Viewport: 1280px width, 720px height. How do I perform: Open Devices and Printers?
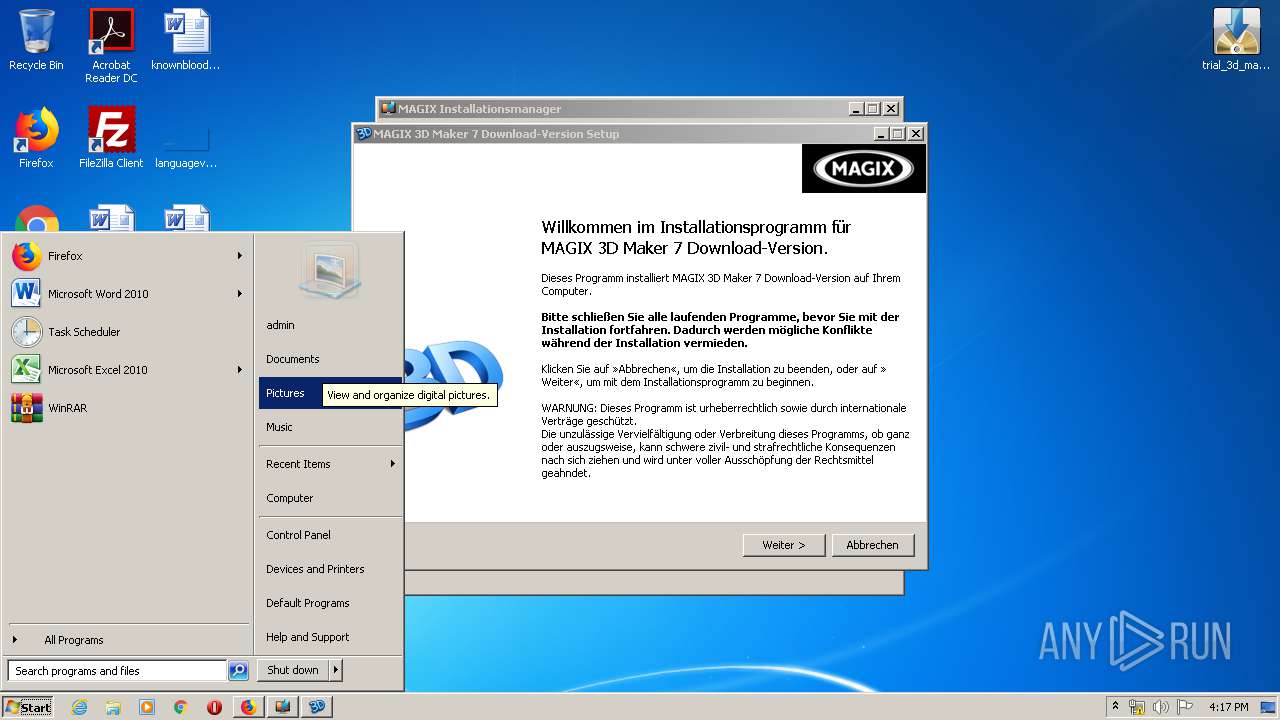pos(330,569)
